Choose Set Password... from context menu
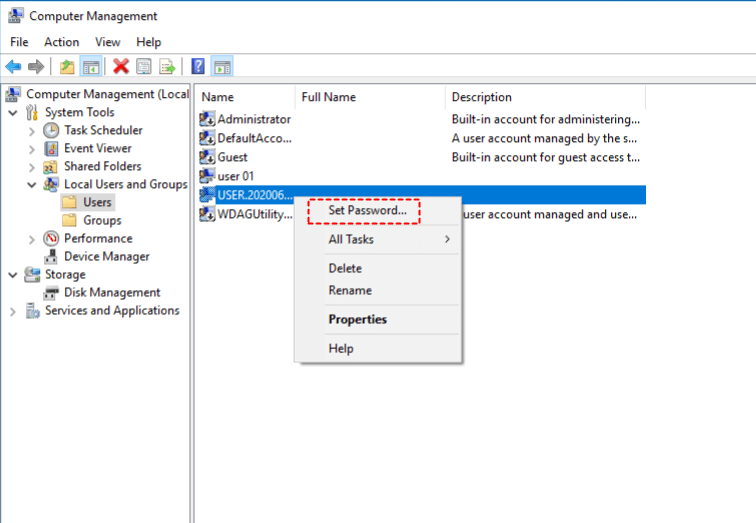This screenshot has width=756, height=523. tap(367, 210)
